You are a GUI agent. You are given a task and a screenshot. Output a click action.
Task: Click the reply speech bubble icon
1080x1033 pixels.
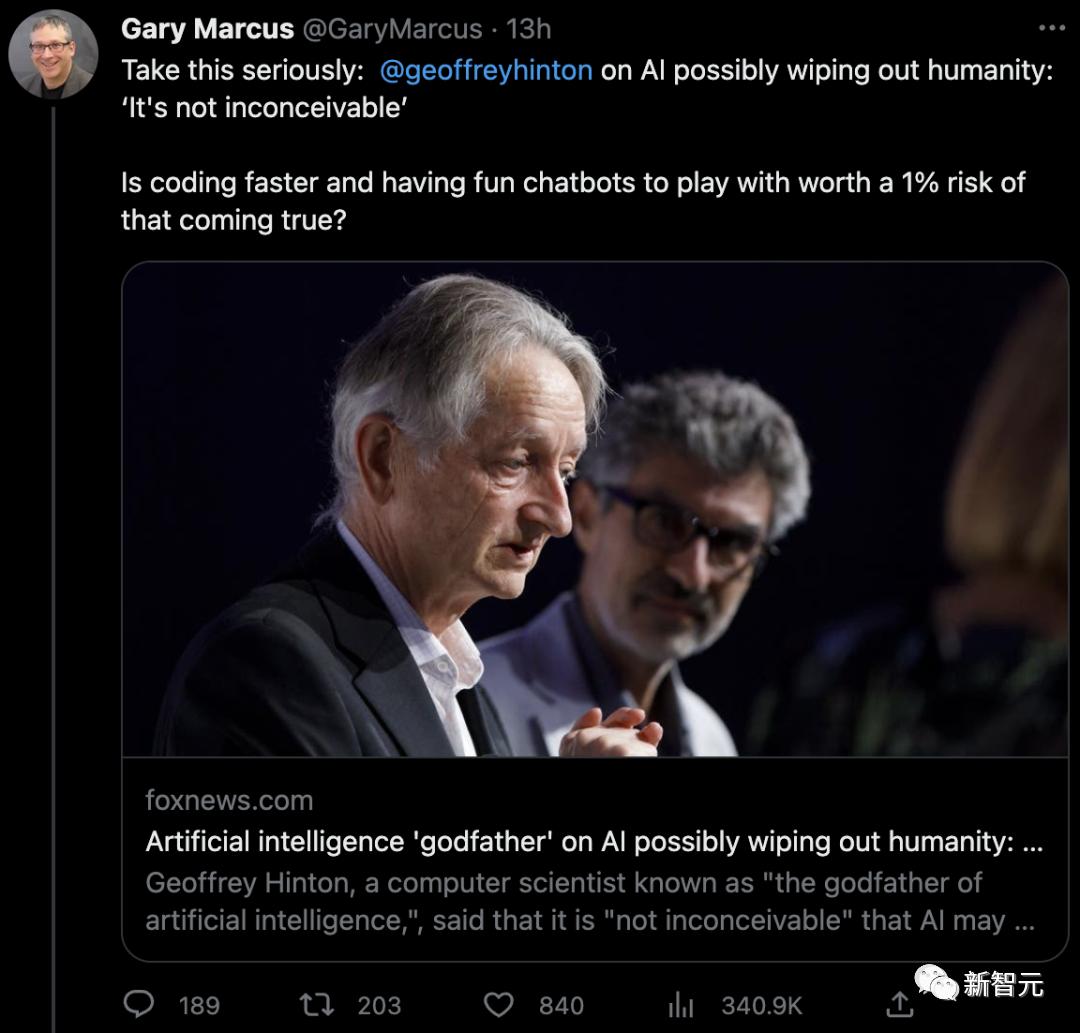coord(139,1003)
